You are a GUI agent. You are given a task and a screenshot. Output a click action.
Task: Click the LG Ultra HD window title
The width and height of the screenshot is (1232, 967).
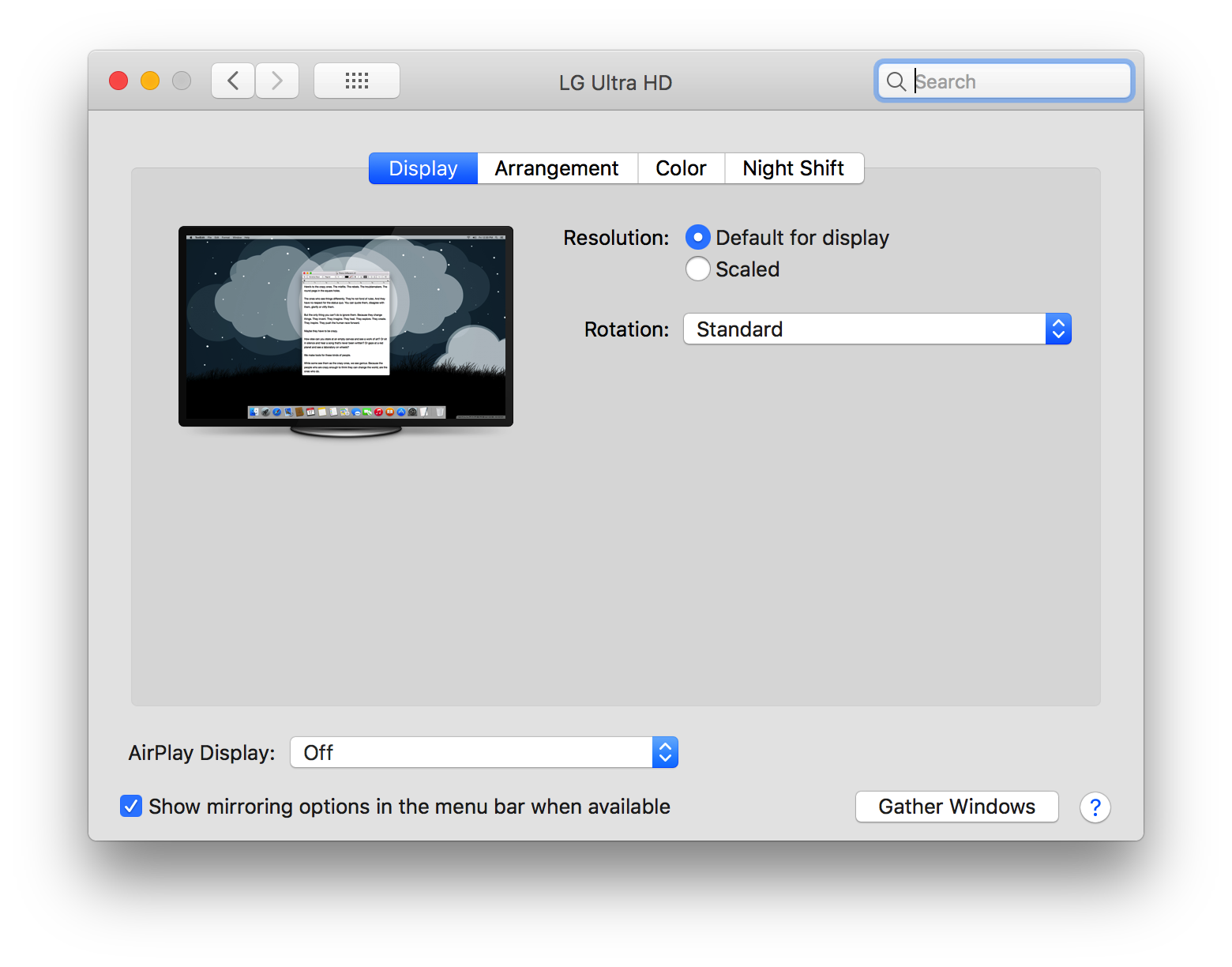coord(615,82)
